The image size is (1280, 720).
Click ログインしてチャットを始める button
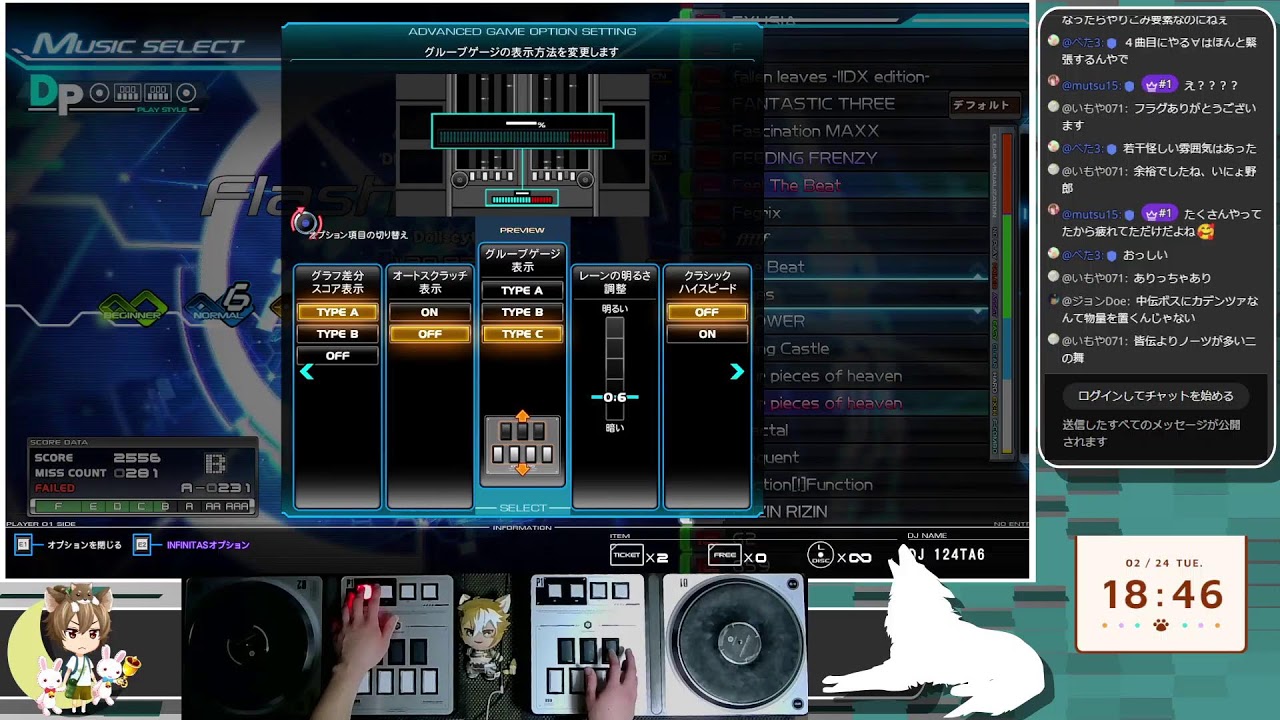[x=1155, y=396]
